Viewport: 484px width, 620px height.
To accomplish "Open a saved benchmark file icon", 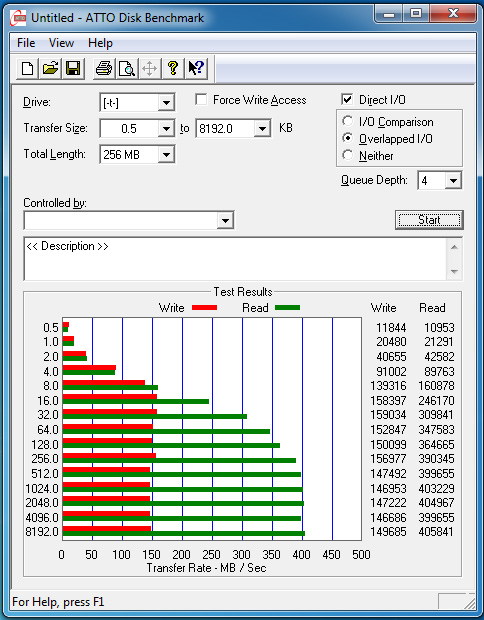I will [x=50, y=68].
